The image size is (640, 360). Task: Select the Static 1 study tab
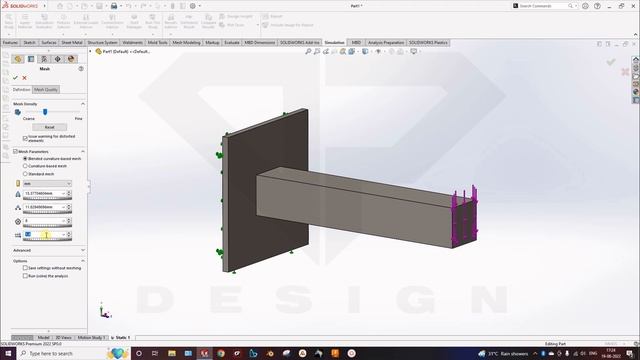121,338
